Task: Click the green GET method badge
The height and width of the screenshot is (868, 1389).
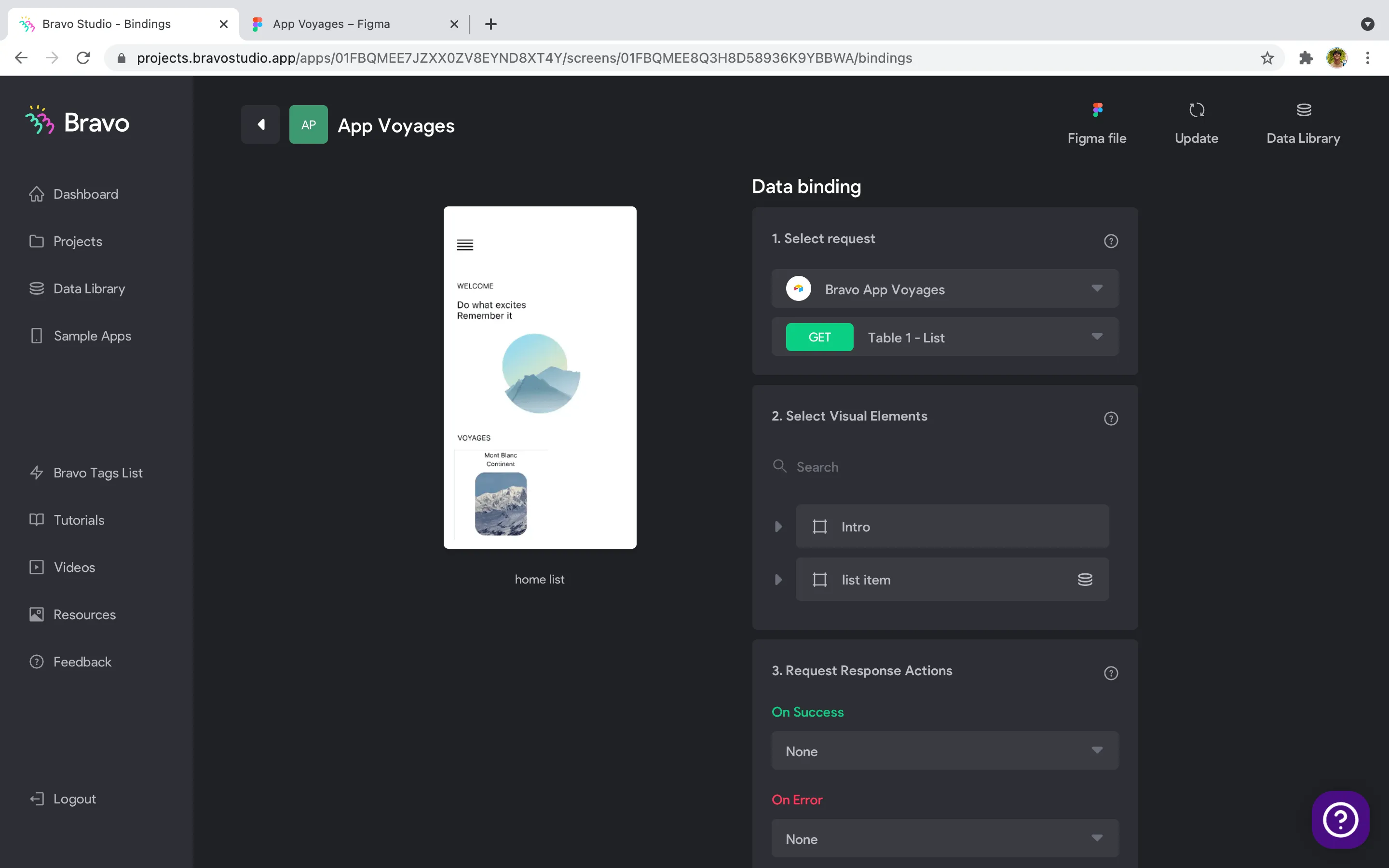Action: pos(819,337)
